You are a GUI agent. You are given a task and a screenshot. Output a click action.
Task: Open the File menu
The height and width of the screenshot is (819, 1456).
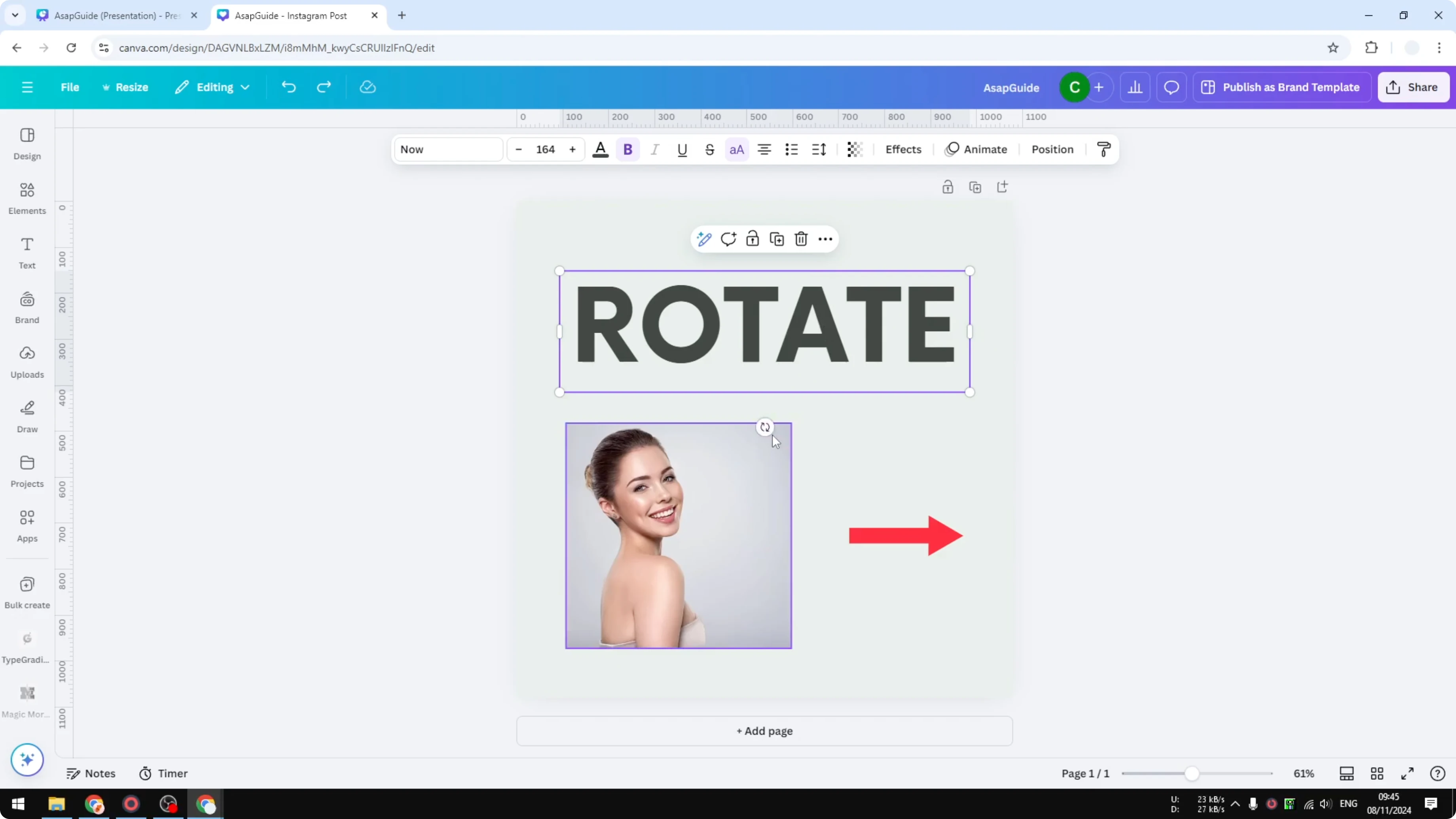pos(70,87)
